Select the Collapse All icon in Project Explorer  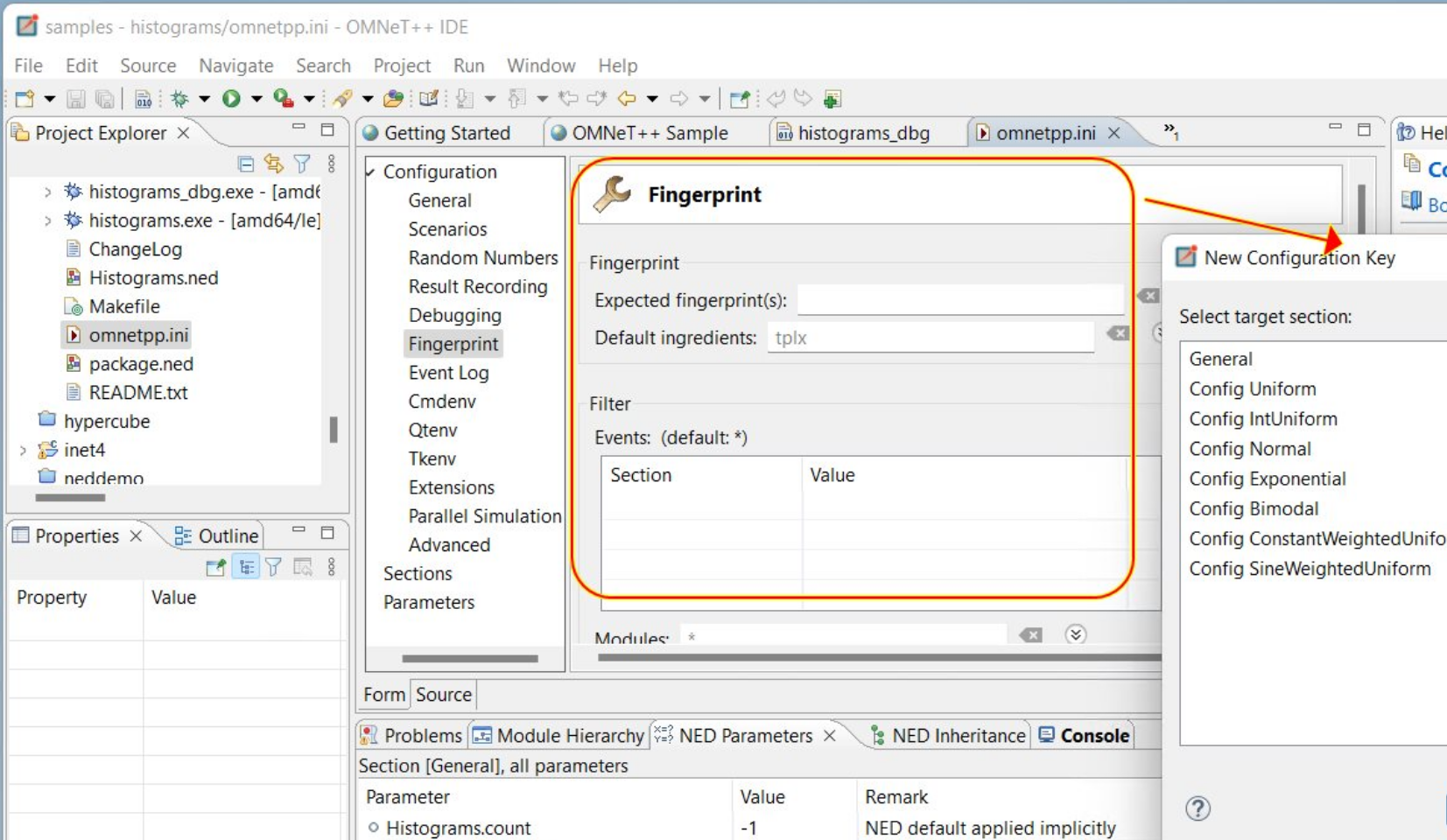coord(245,163)
